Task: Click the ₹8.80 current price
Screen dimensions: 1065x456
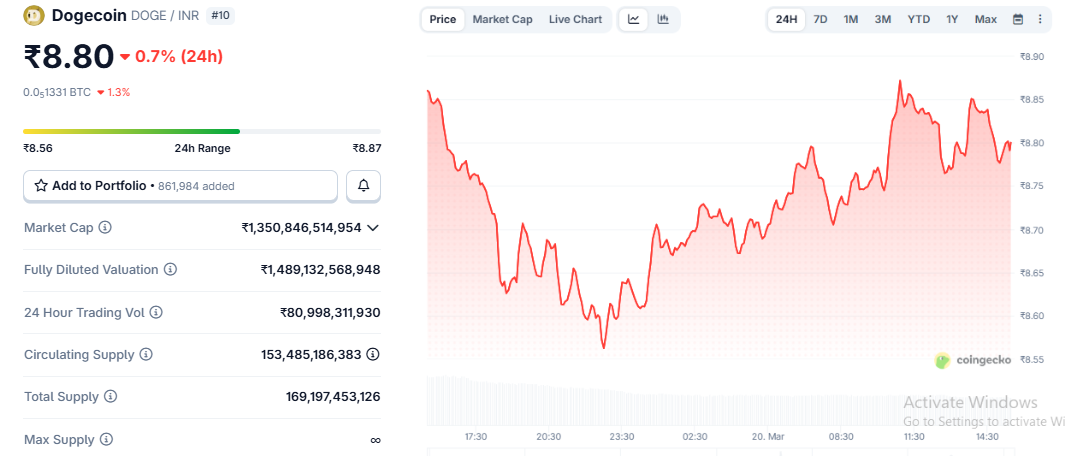Action: 69,56
